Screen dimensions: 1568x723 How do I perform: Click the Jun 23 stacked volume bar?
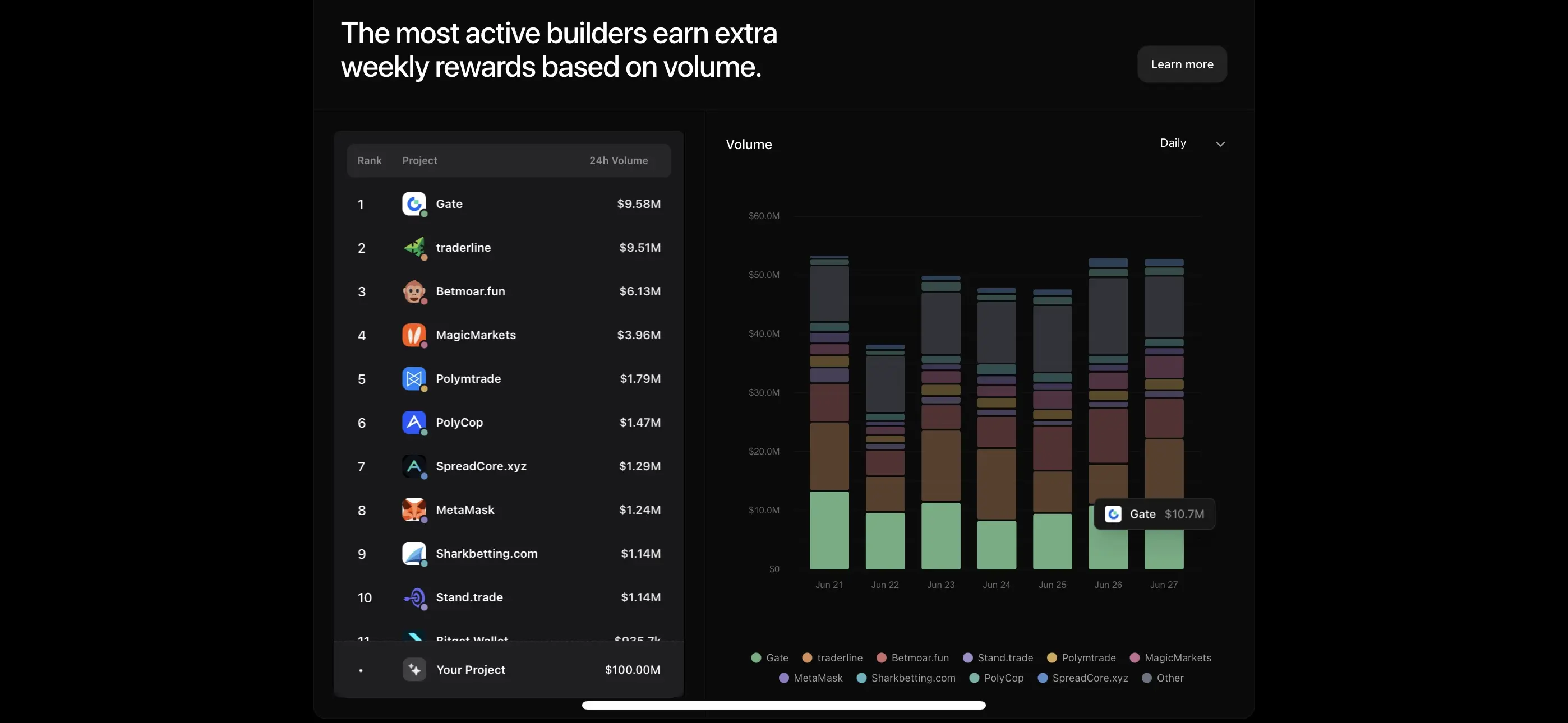(x=941, y=423)
